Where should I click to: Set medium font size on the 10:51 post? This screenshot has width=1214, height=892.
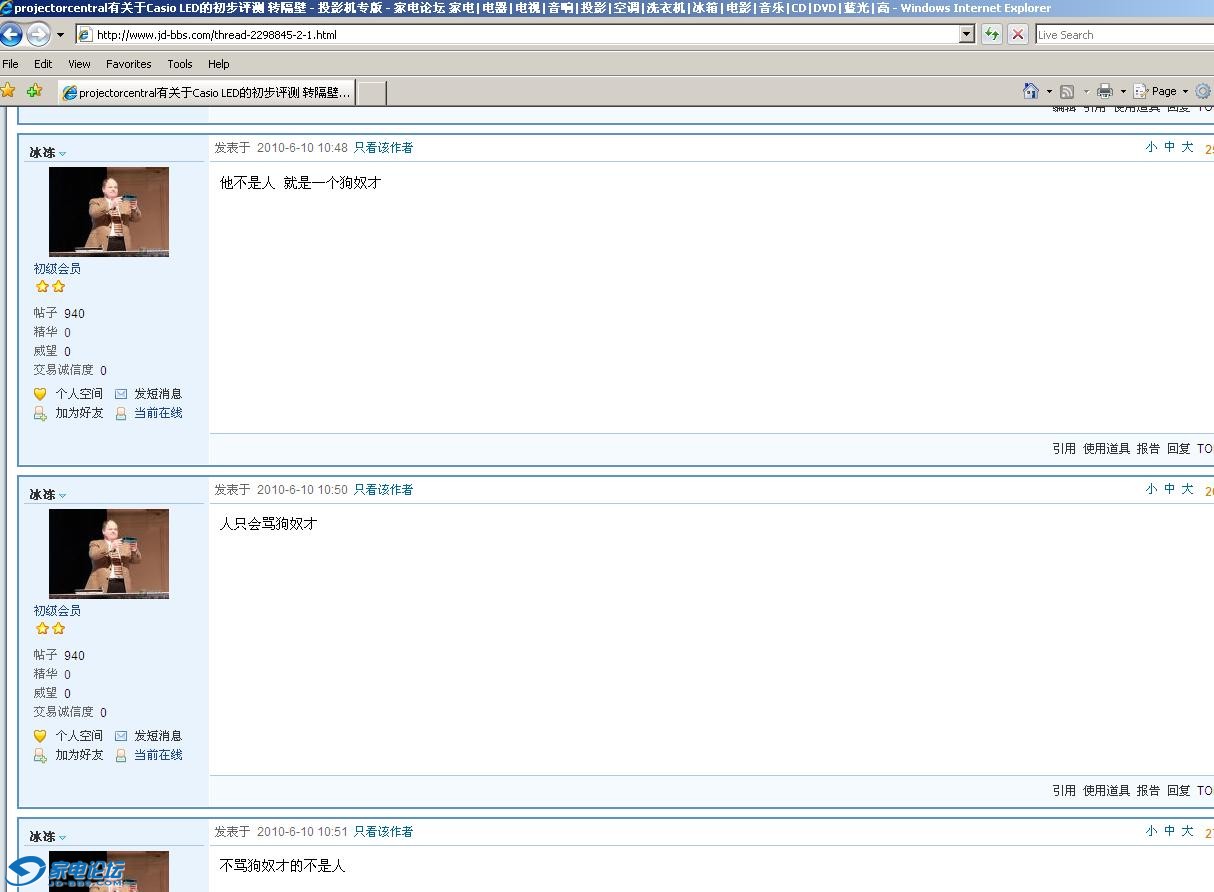click(x=1169, y=831)
